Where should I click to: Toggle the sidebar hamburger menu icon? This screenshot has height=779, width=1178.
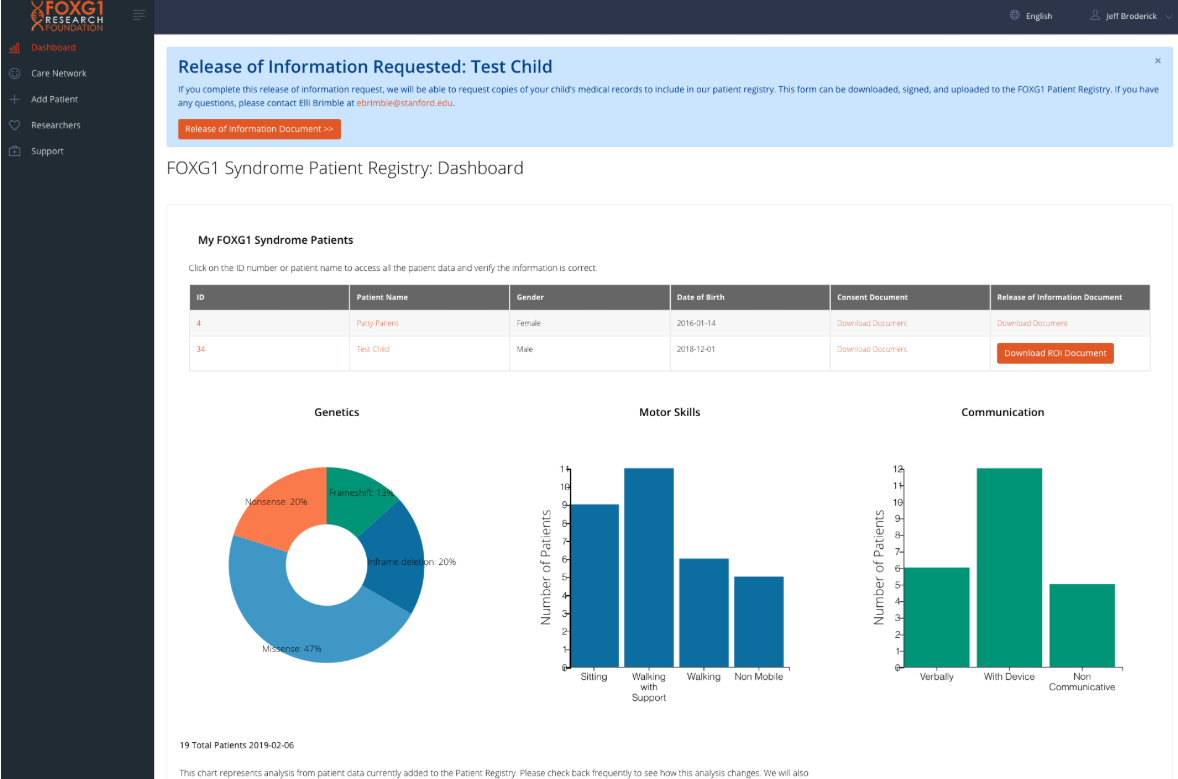click(139, 15)
